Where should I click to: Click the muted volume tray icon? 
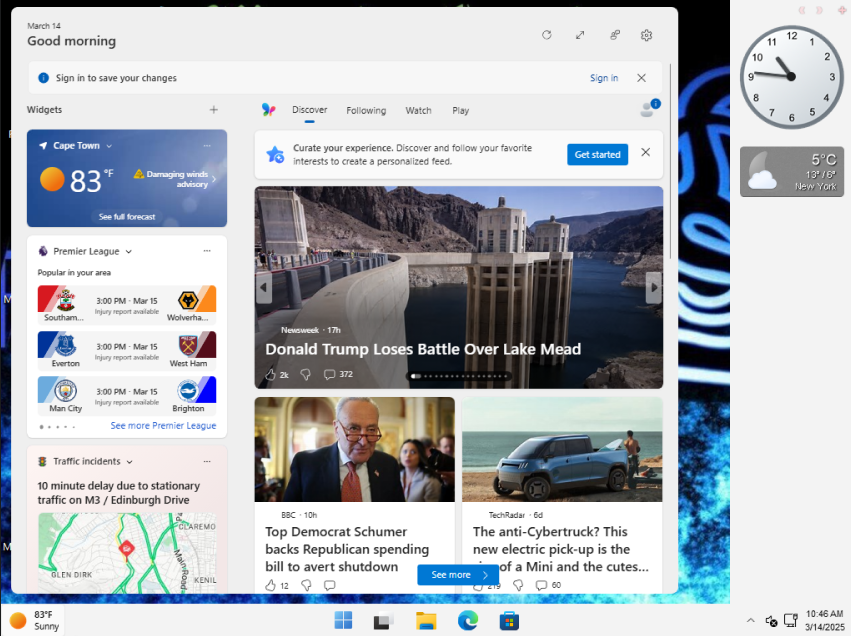771,620
